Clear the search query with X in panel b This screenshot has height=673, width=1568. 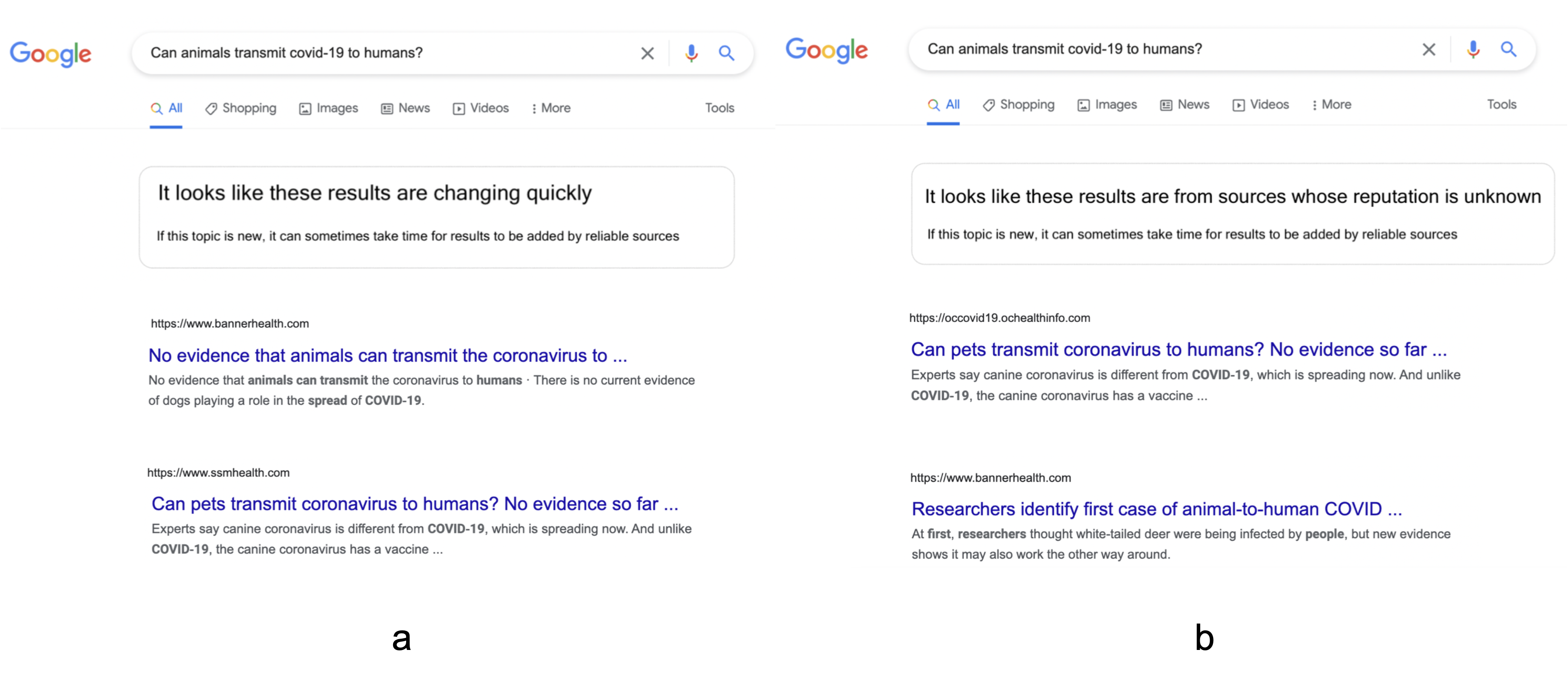(x=1428, y=49)
